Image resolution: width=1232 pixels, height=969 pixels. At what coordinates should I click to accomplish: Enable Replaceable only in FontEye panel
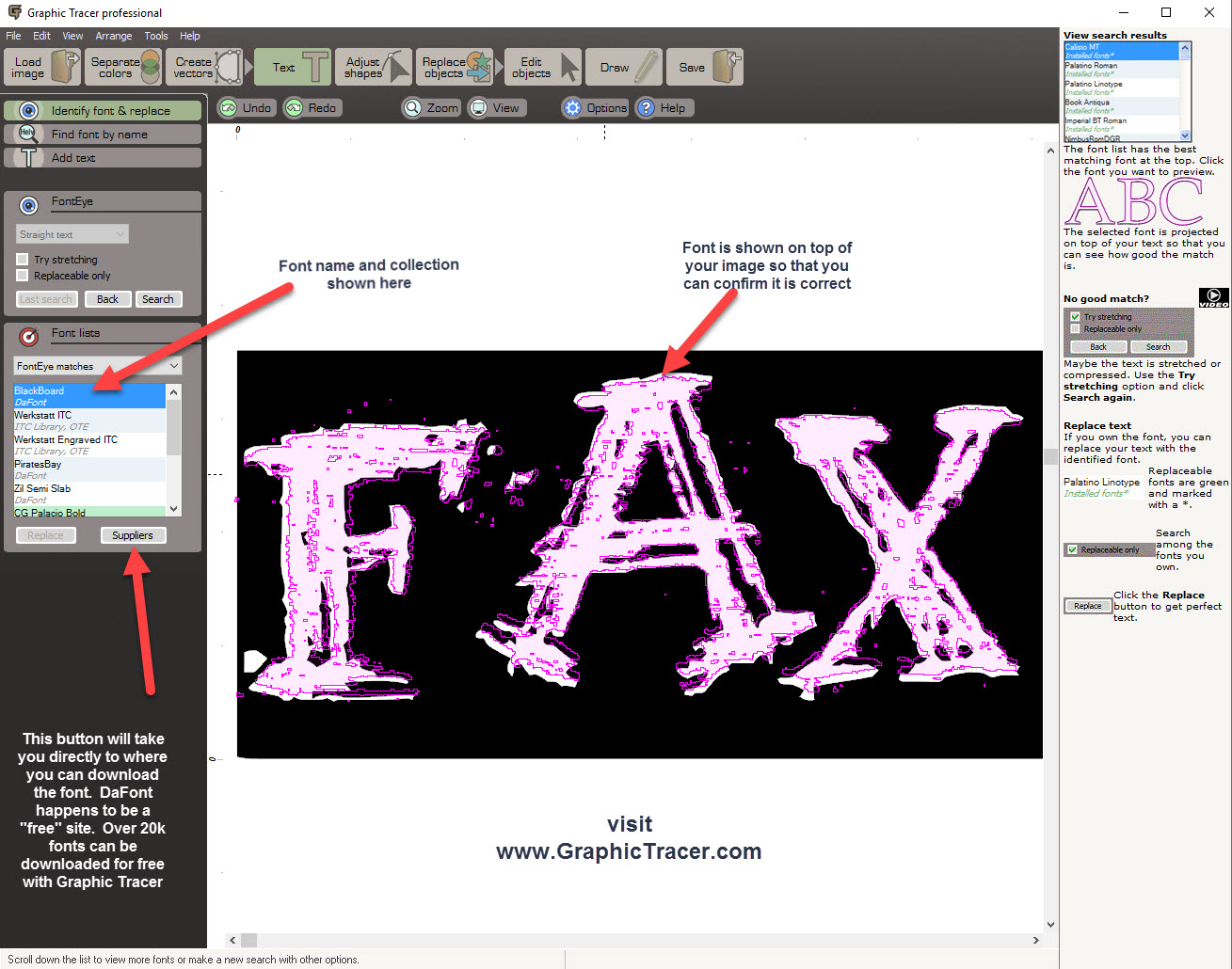pyautogui.click(x=22, y=276)
